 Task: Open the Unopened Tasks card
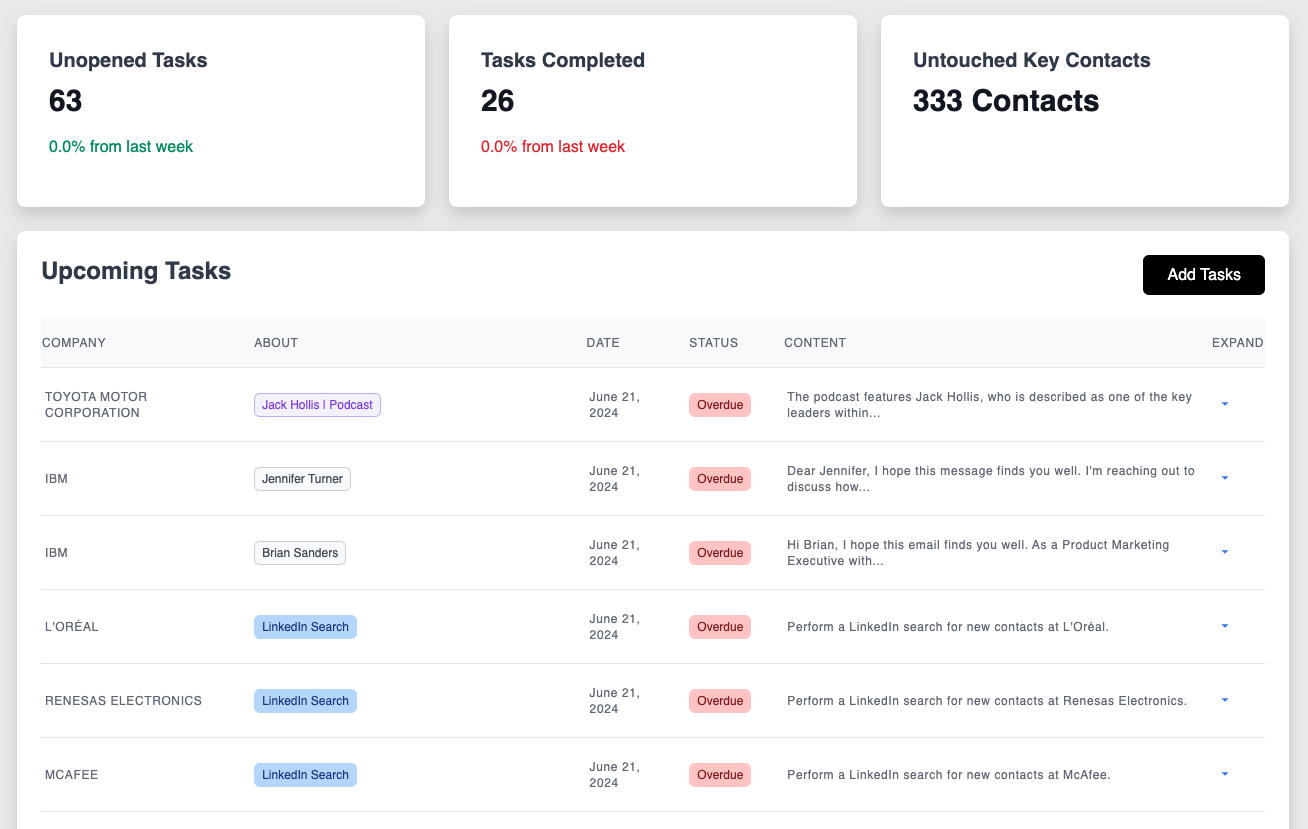[221, 111]
